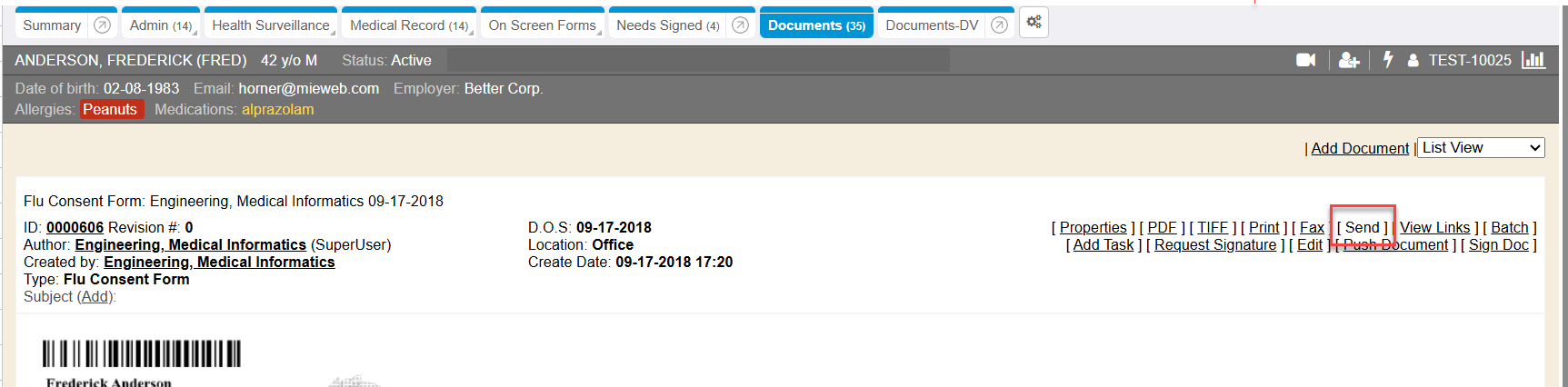Open the On Screen Forms tab
Viewport: 1568px width, 387px height.
(x=542, y=25)
